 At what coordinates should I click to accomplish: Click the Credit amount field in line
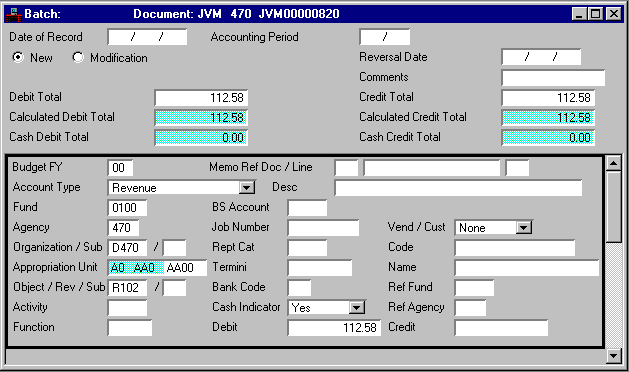click(501, 328)
